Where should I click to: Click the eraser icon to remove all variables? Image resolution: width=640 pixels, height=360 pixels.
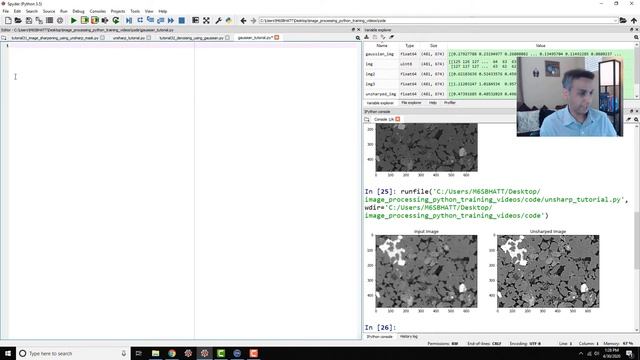[x=391, y=37]
